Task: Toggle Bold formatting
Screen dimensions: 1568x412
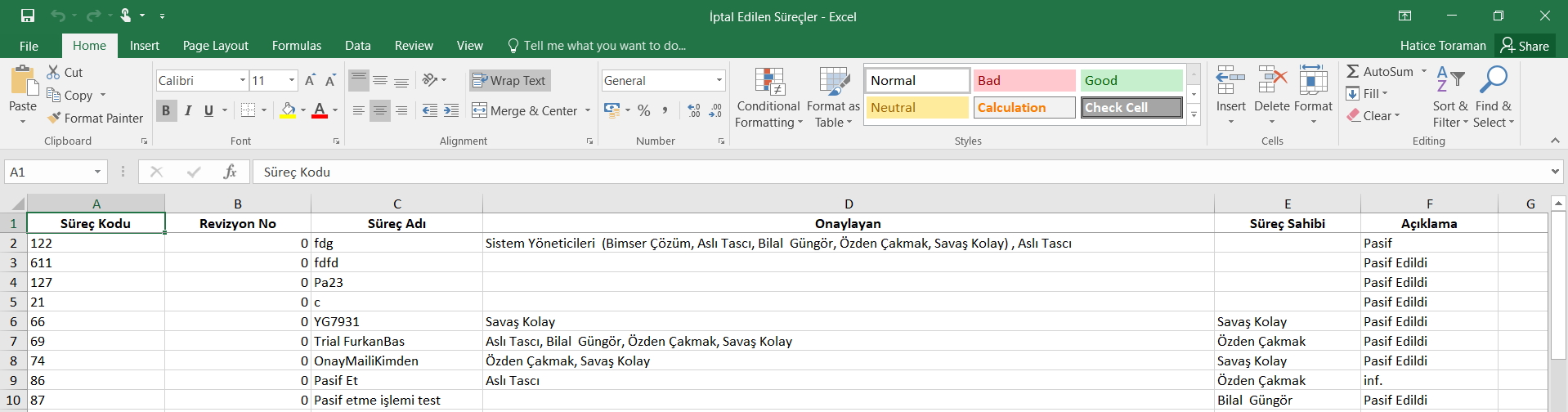Action: coord(166,110)
